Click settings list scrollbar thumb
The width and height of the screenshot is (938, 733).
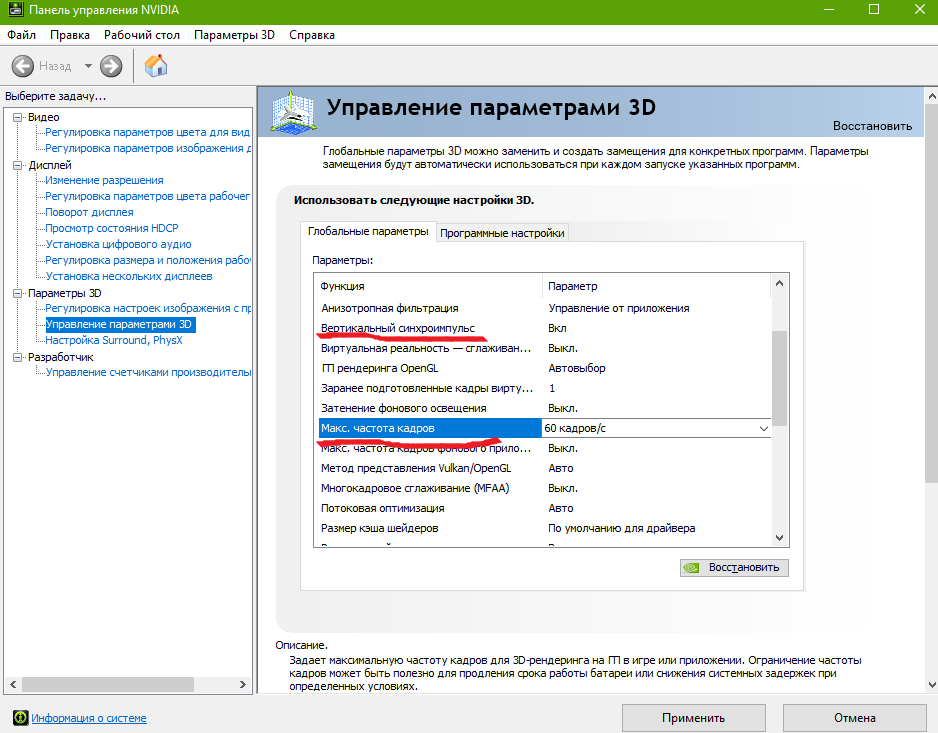(x=779, y=378)
